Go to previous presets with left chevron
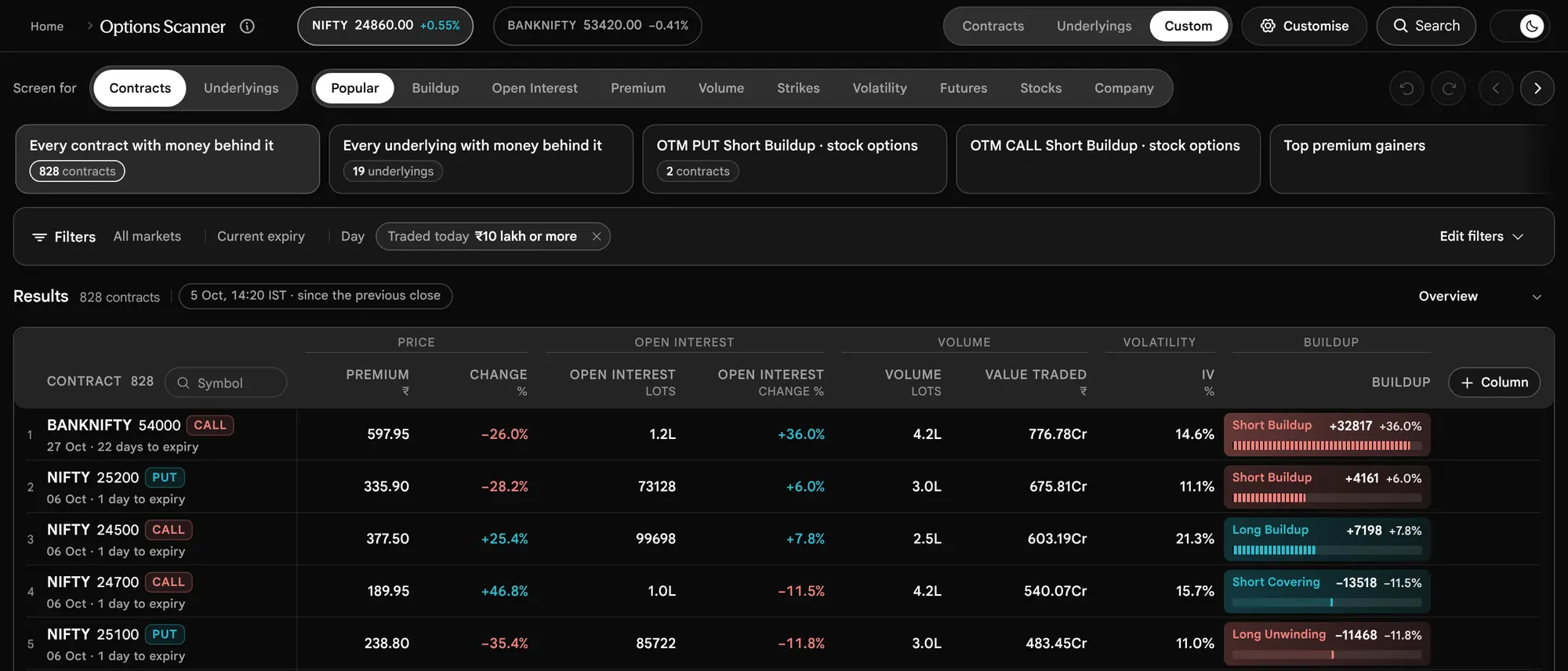1568x671 pixels. click(x=1495, y=89)
